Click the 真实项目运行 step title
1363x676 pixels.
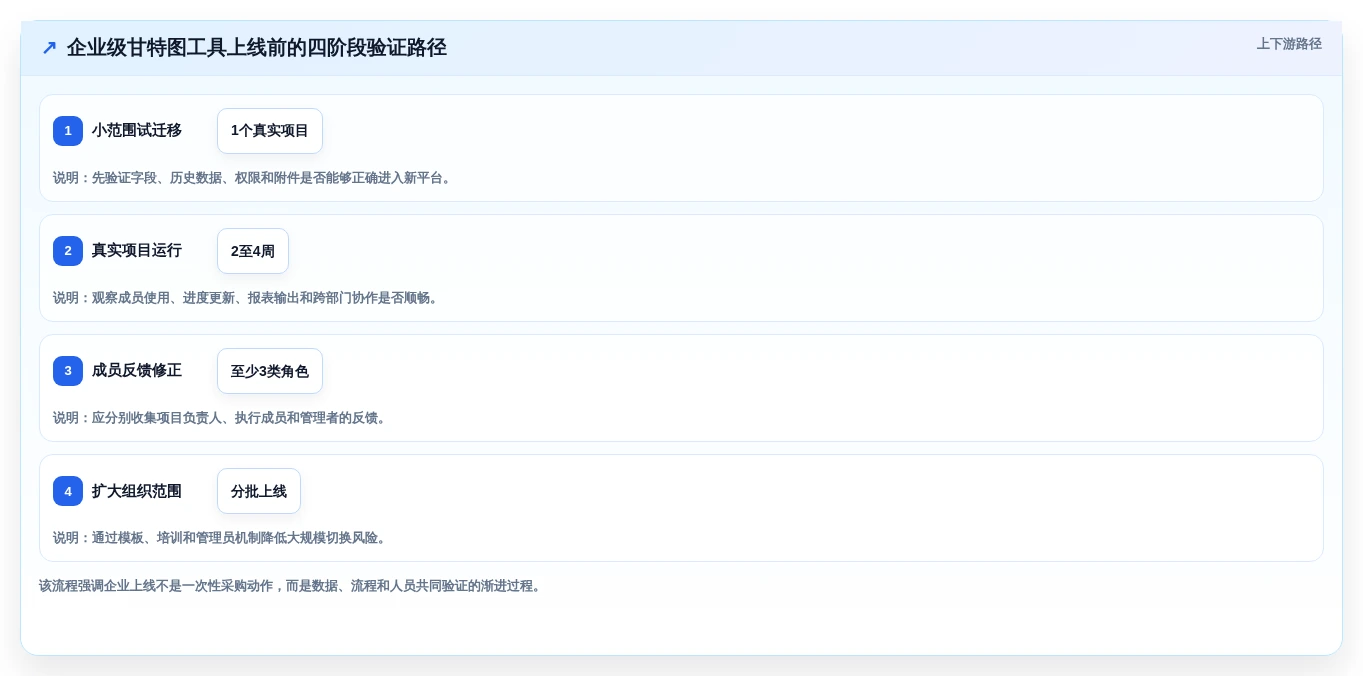pos(137,250)
